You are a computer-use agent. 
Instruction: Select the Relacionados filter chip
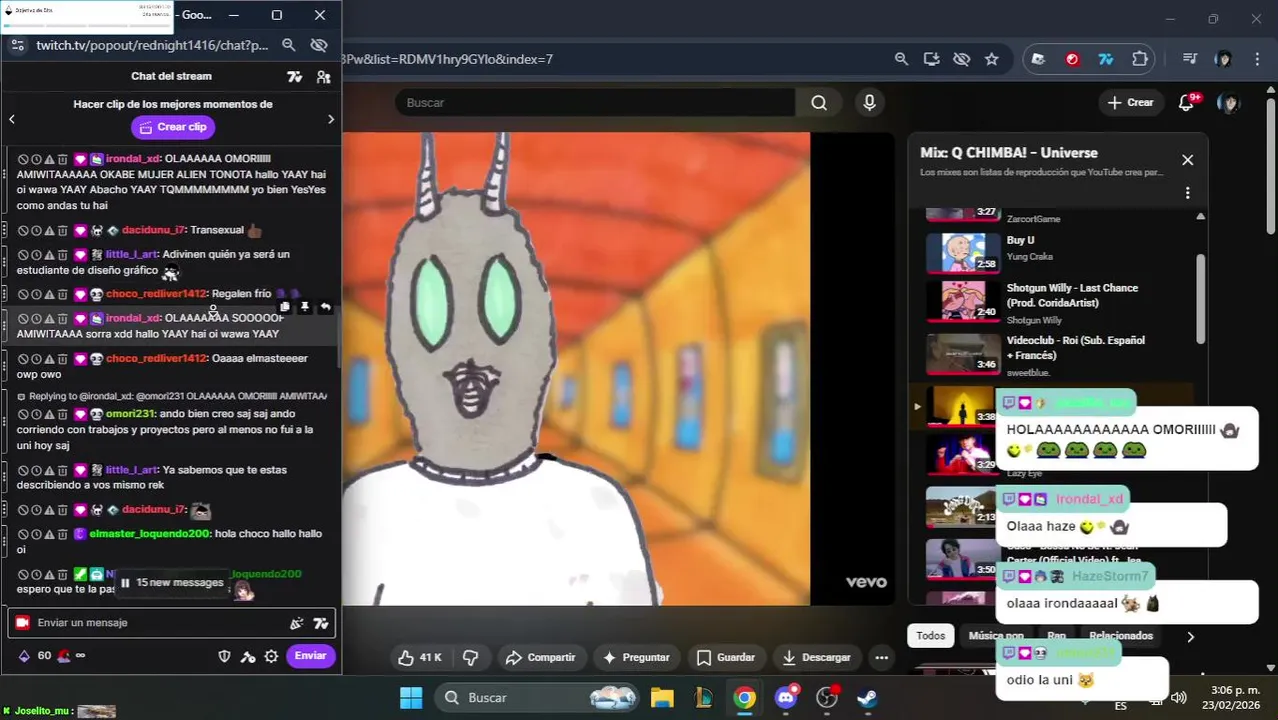tap(1121, 636)
